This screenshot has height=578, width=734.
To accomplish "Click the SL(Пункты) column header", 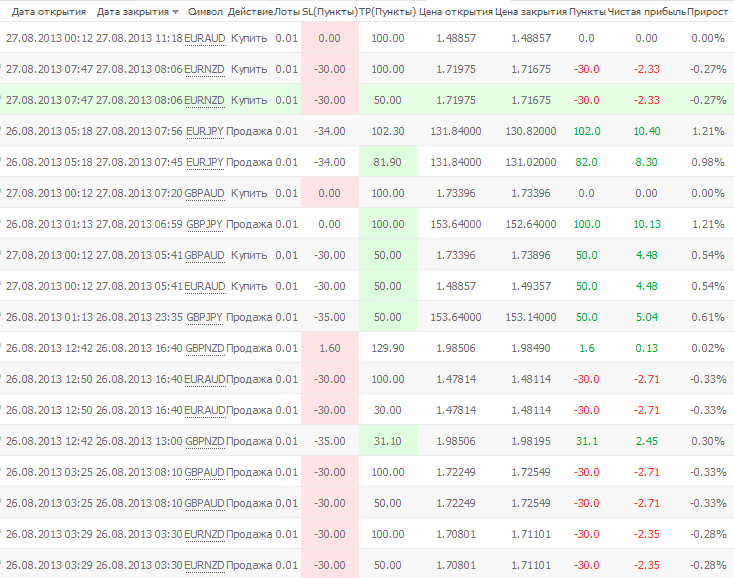I will pos(330,12).
